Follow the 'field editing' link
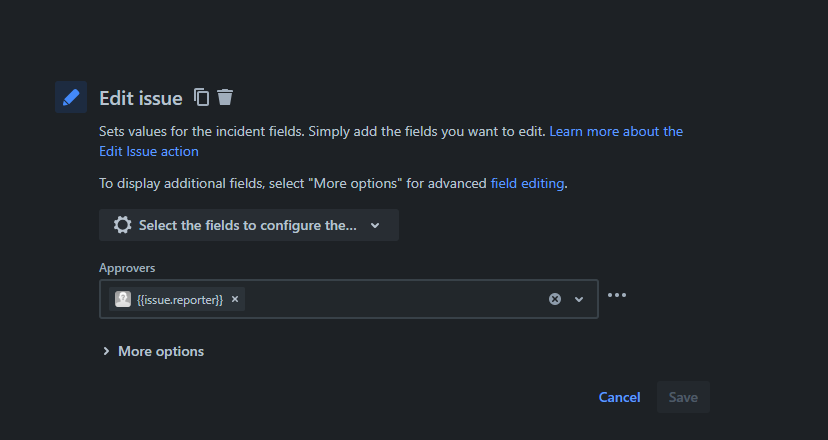828x440 pixels. click(x=527, y=183)
